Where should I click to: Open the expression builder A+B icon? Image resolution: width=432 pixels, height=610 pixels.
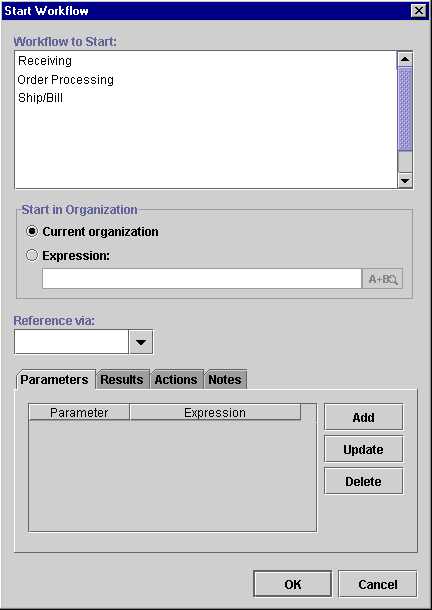point(382,279)
